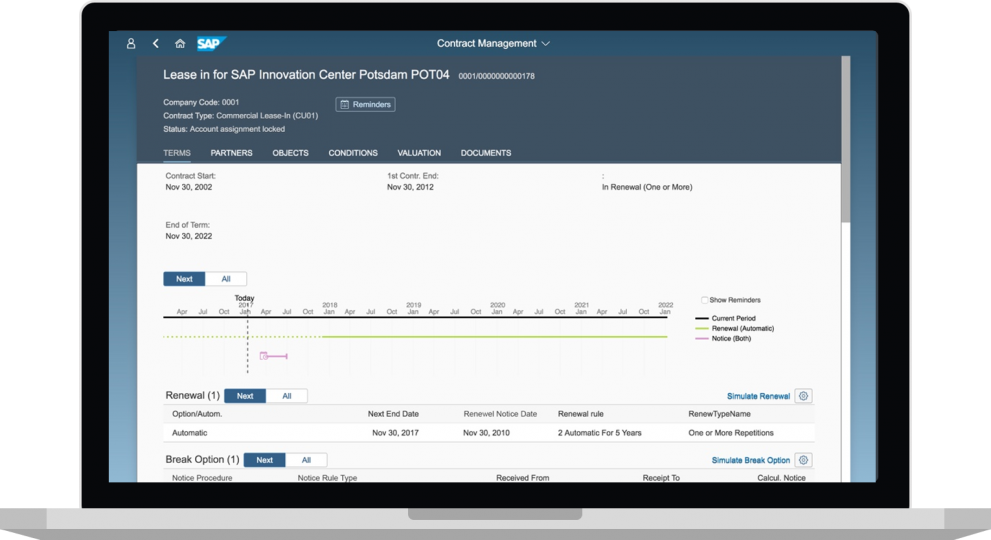Click the contract number 0001/0000000000178
This screenshot has height=540, width=991.
pos(496,76)
